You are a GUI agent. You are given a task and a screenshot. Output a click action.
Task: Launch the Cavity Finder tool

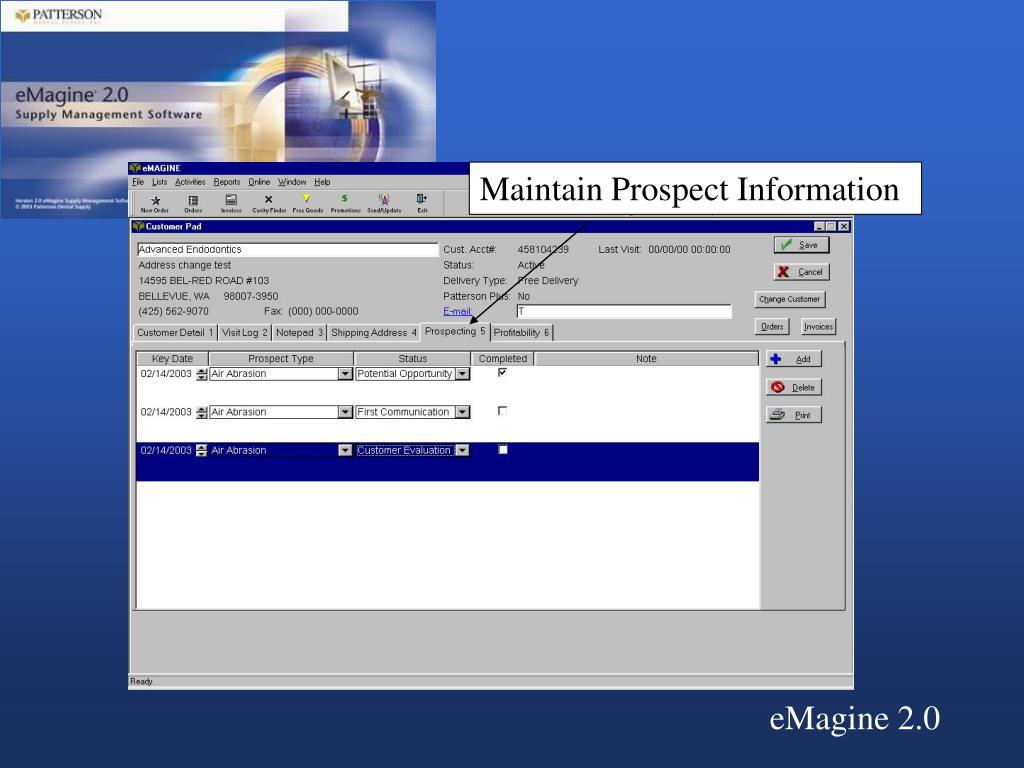[x=269, y=204]
